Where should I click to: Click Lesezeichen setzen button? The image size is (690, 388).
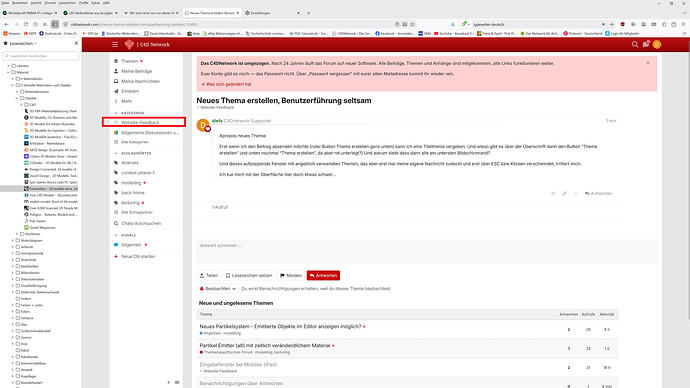point(249,275)
